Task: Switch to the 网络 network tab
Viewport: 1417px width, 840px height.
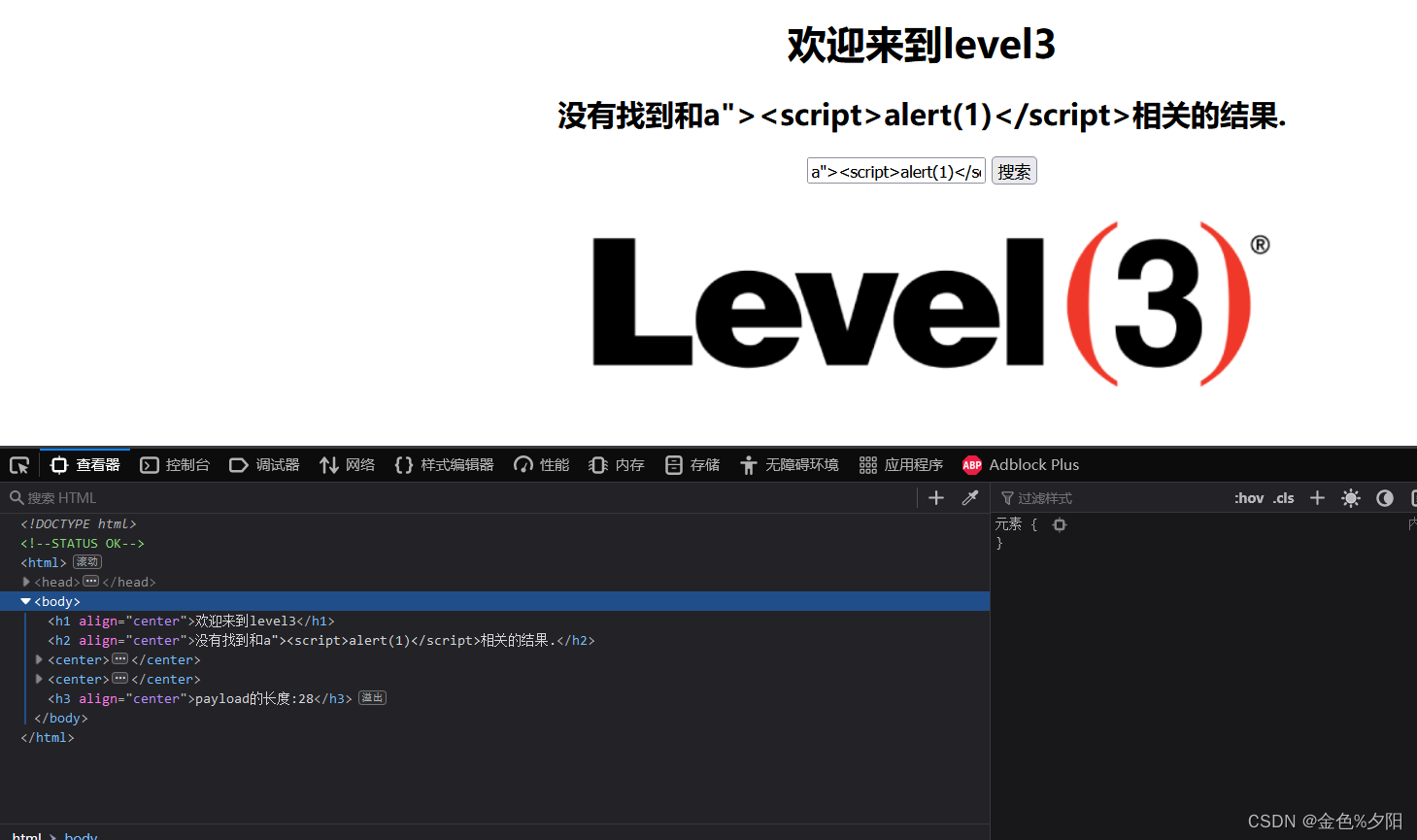Action: [x=347, y=465]
